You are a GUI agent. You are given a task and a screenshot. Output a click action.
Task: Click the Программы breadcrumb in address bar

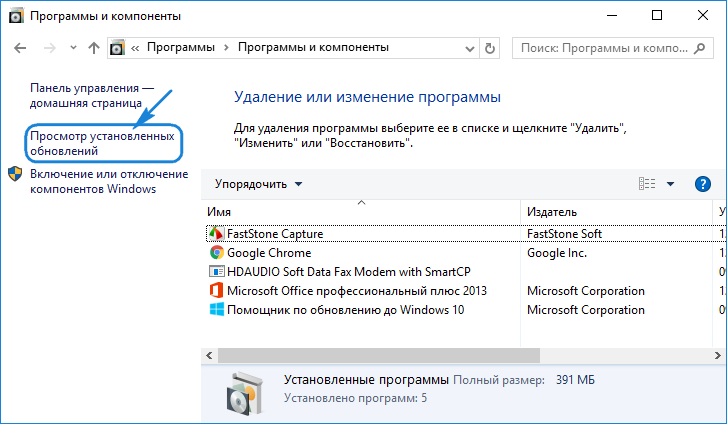coord(182,47)
